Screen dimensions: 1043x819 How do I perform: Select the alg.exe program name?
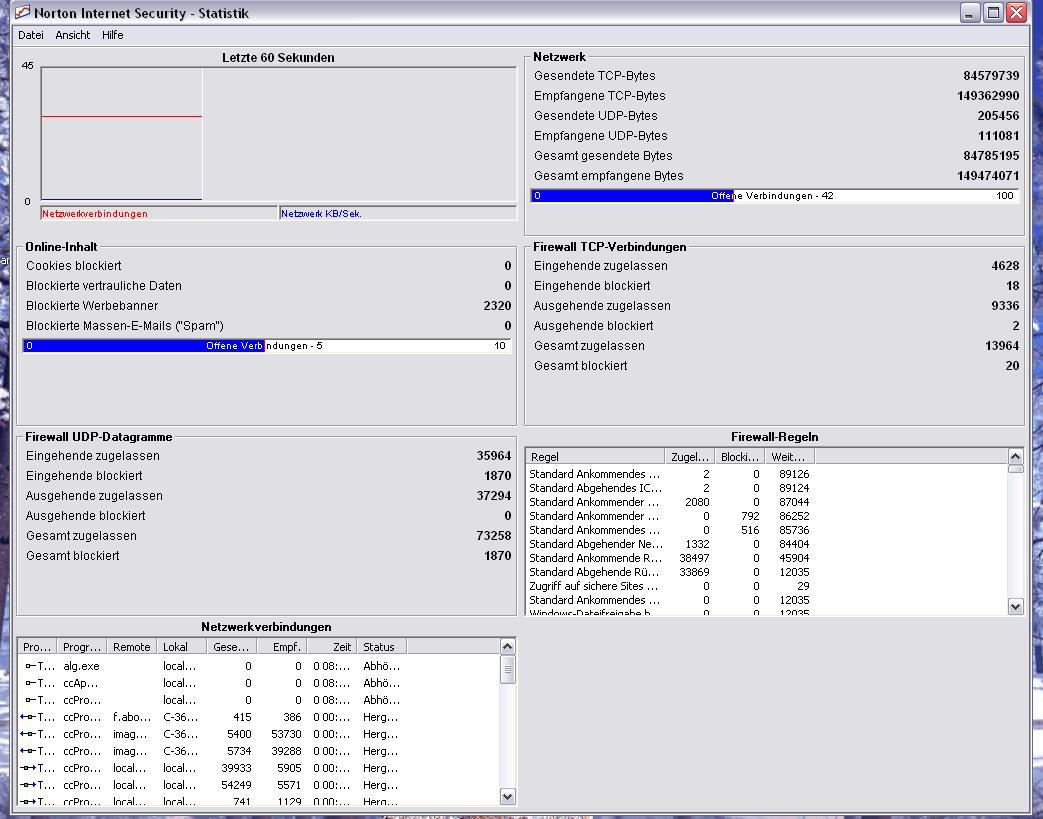81,666
